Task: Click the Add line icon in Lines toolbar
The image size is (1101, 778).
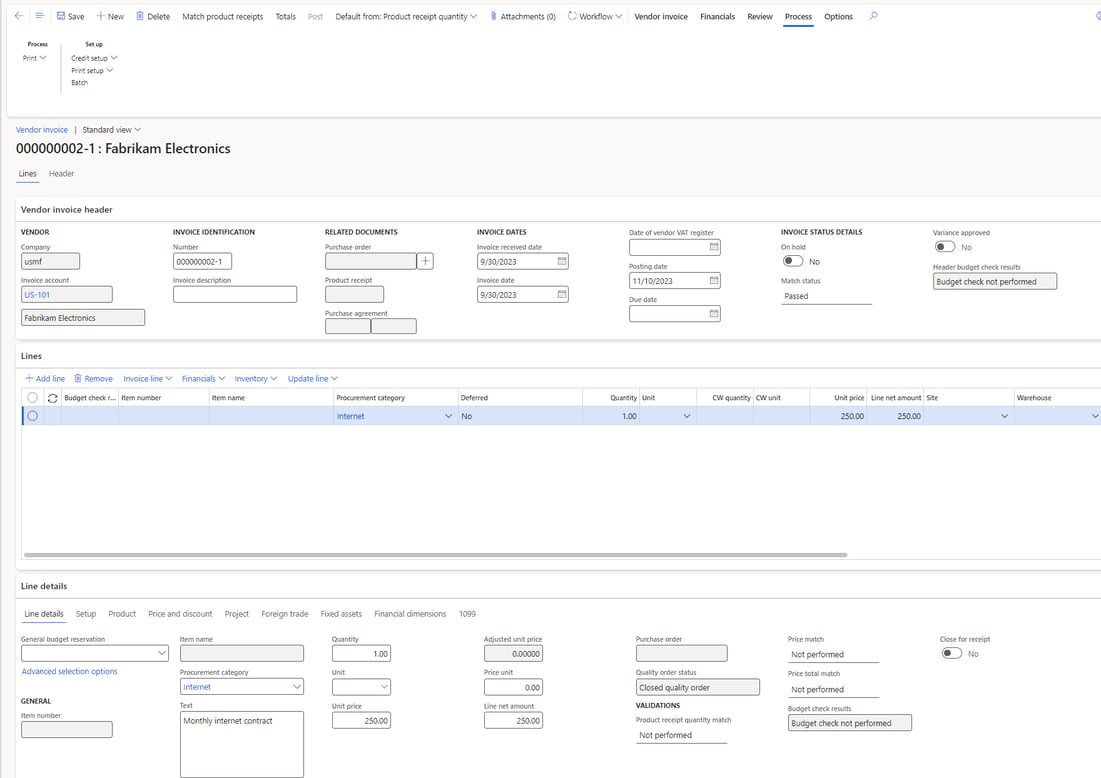Action: coord(30,378)
